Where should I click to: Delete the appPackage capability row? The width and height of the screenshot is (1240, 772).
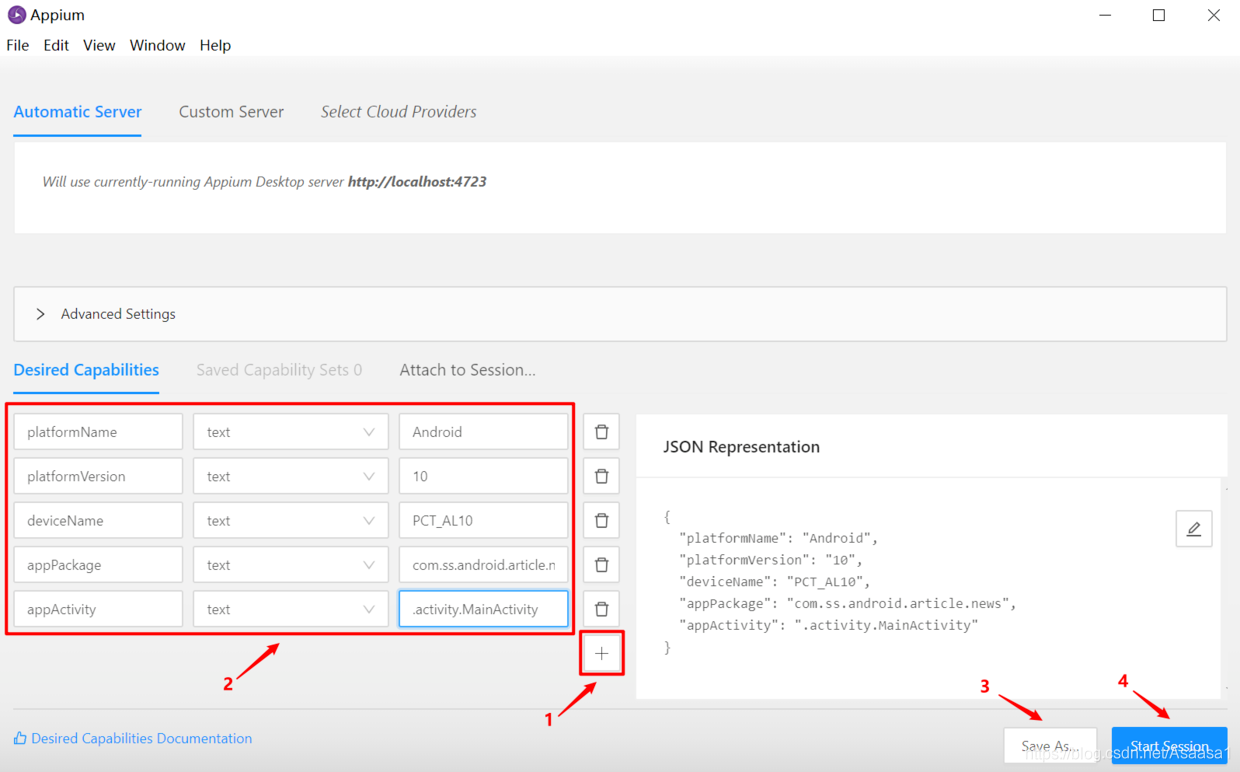[x=601, y=565]
